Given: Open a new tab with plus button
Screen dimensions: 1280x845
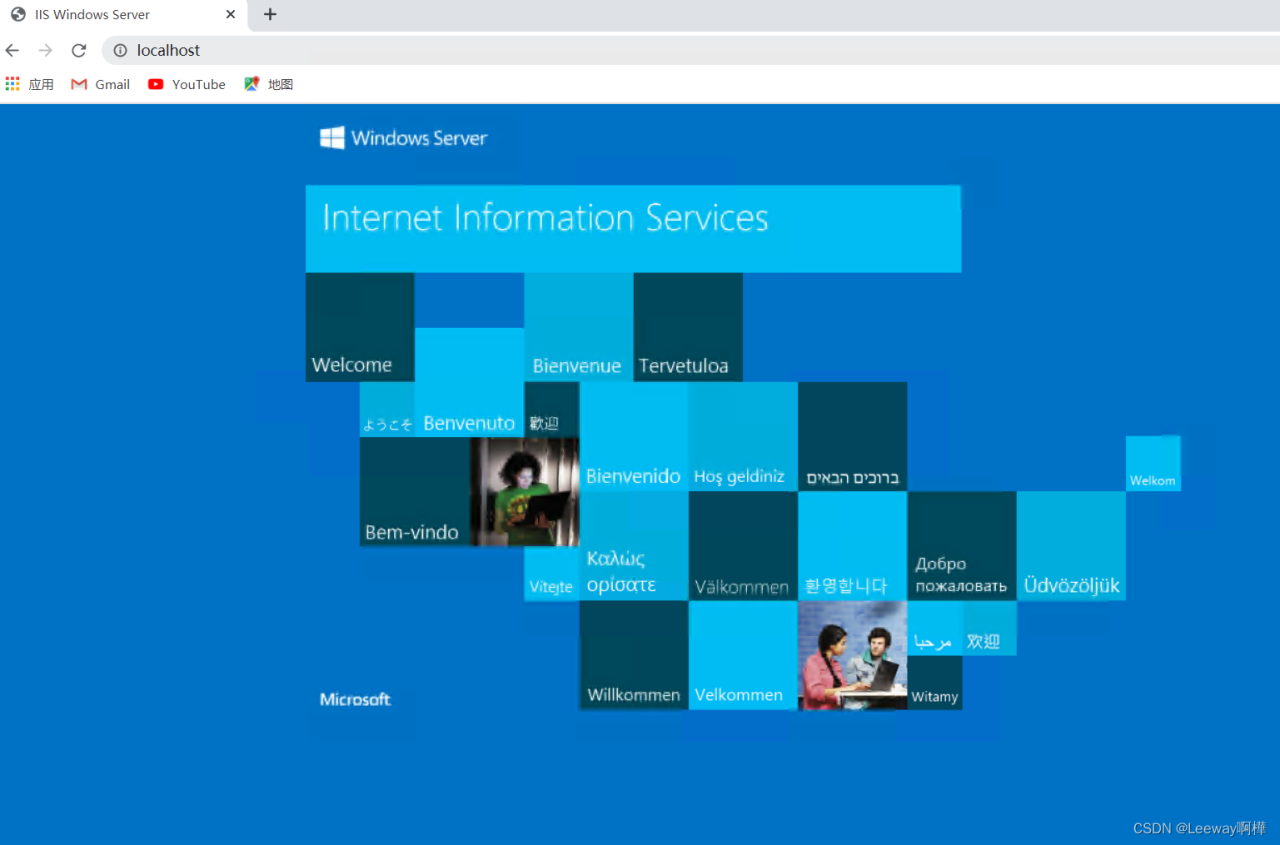Looking at the screenshot, I should [270, 14].
